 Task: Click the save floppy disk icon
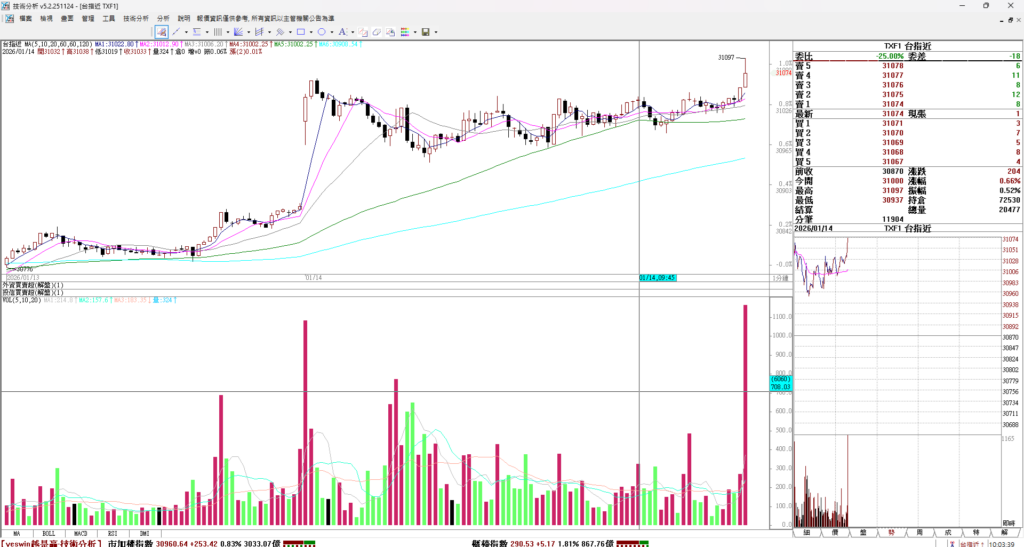[425, 32]
